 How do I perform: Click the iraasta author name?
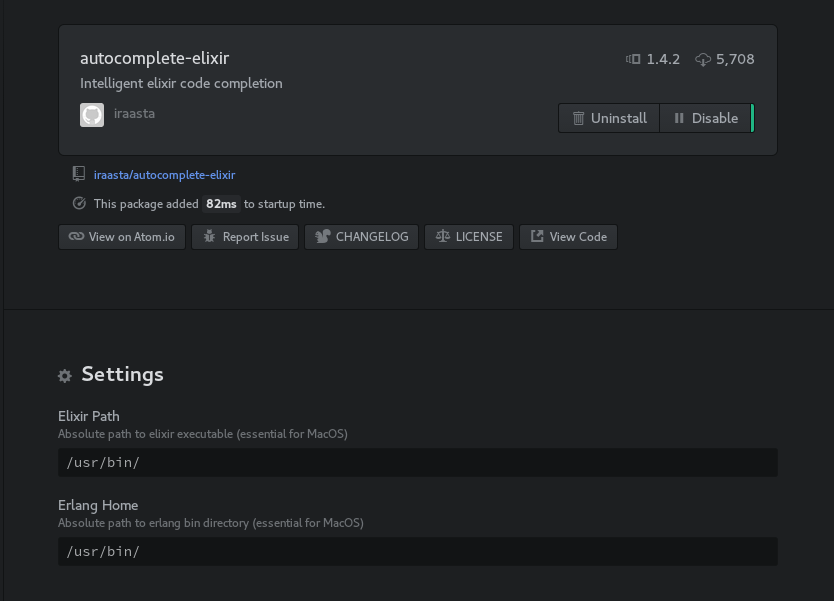point(134,114)
